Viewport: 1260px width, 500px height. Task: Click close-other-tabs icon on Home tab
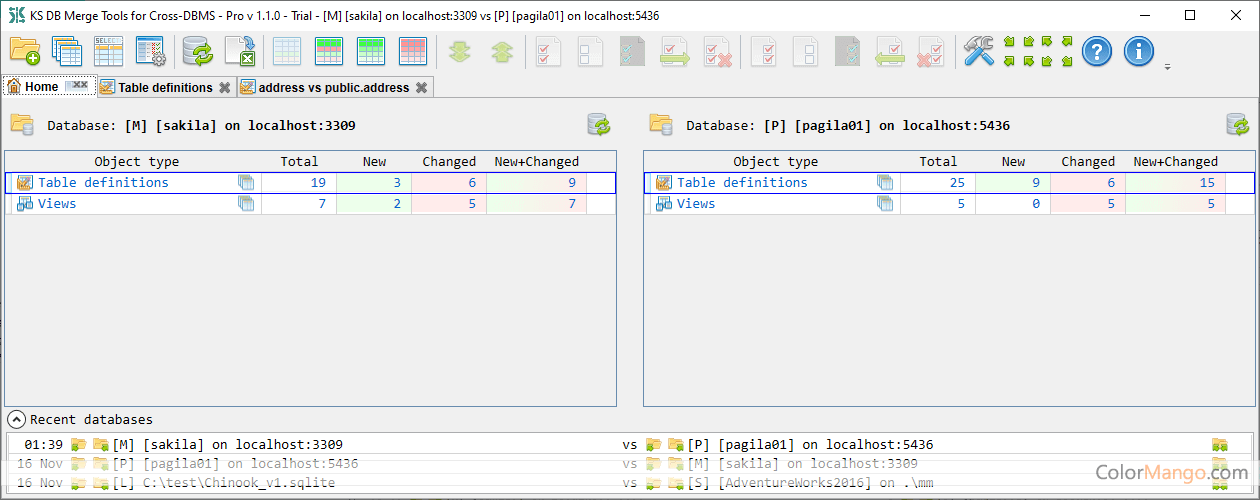[78, 86]
